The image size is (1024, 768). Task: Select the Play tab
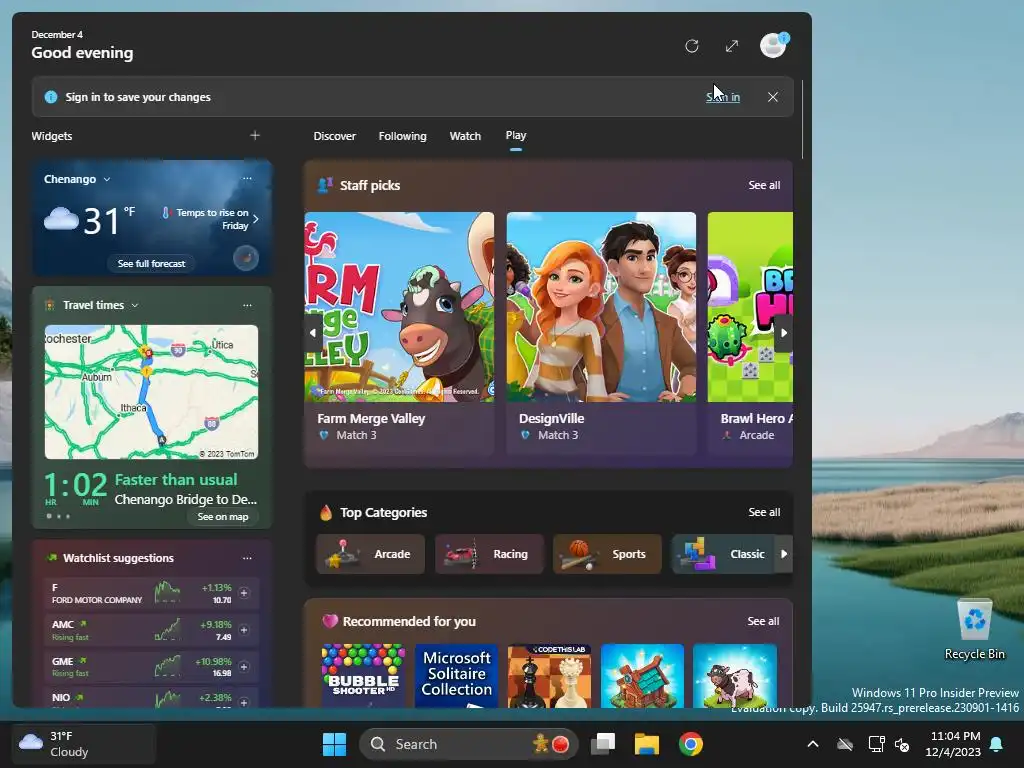click(515, 135)
